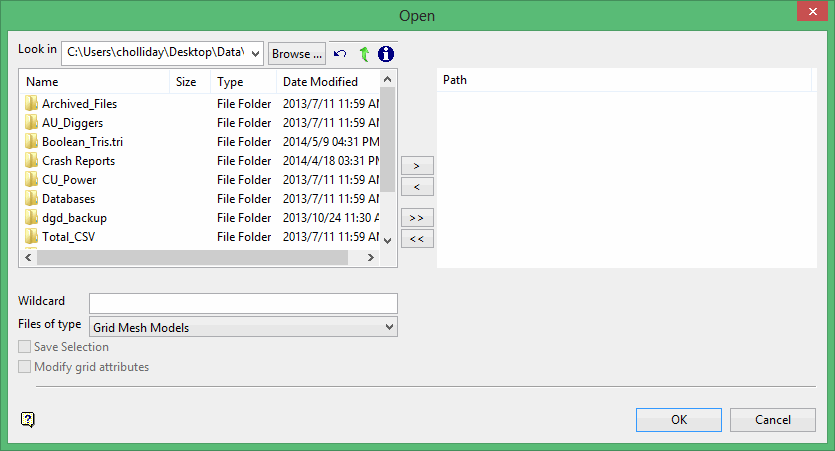The width and height of the screenshot is (835, 451).
Task: Add all items with >> button
Action: [x=417, y=218]
